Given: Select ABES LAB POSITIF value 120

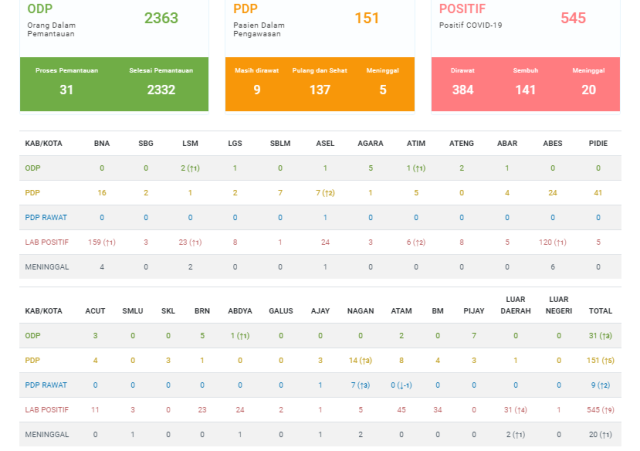Looking at the screenshot, I should 552,242.
